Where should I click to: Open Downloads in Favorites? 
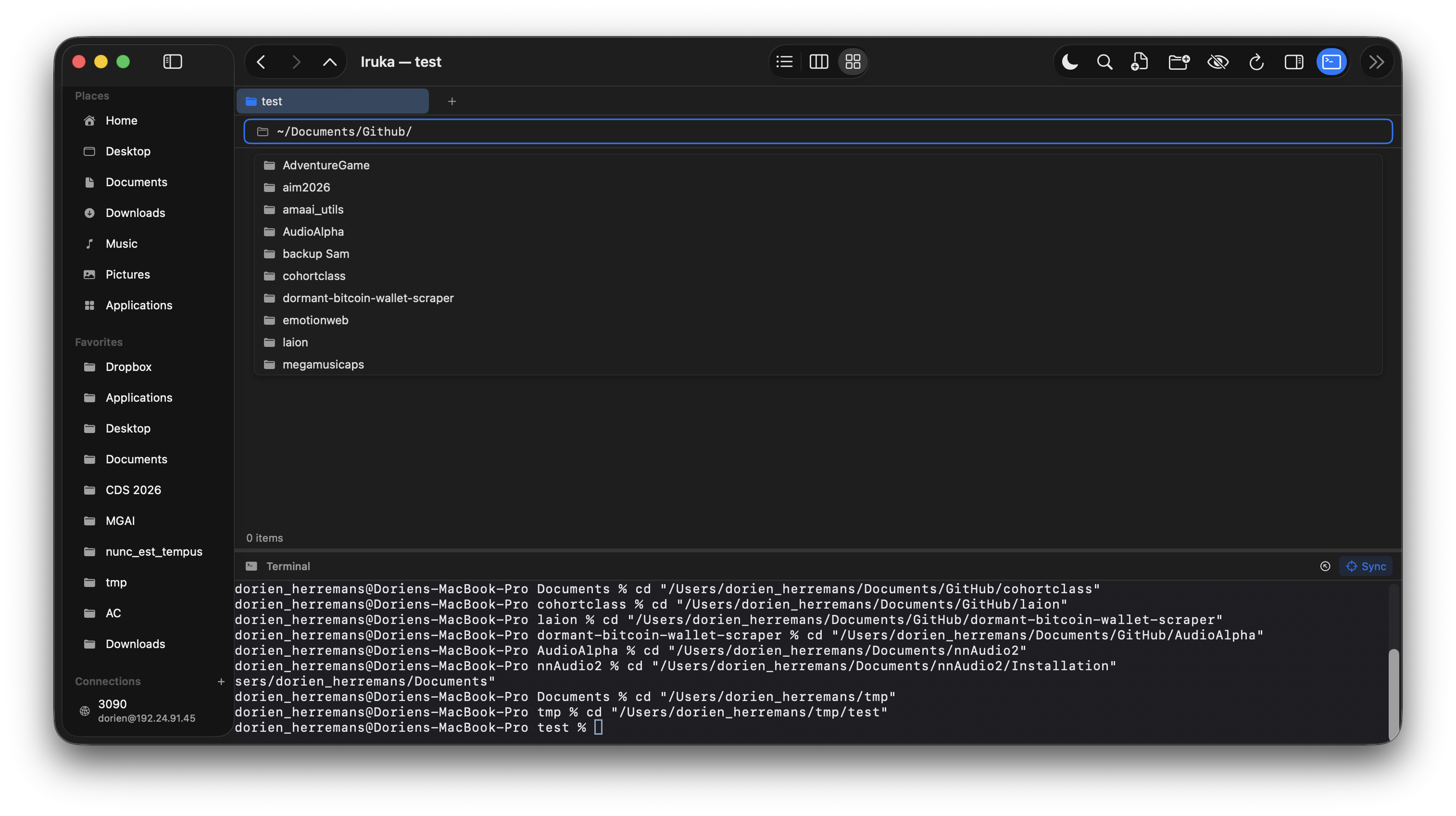[148, 644]
